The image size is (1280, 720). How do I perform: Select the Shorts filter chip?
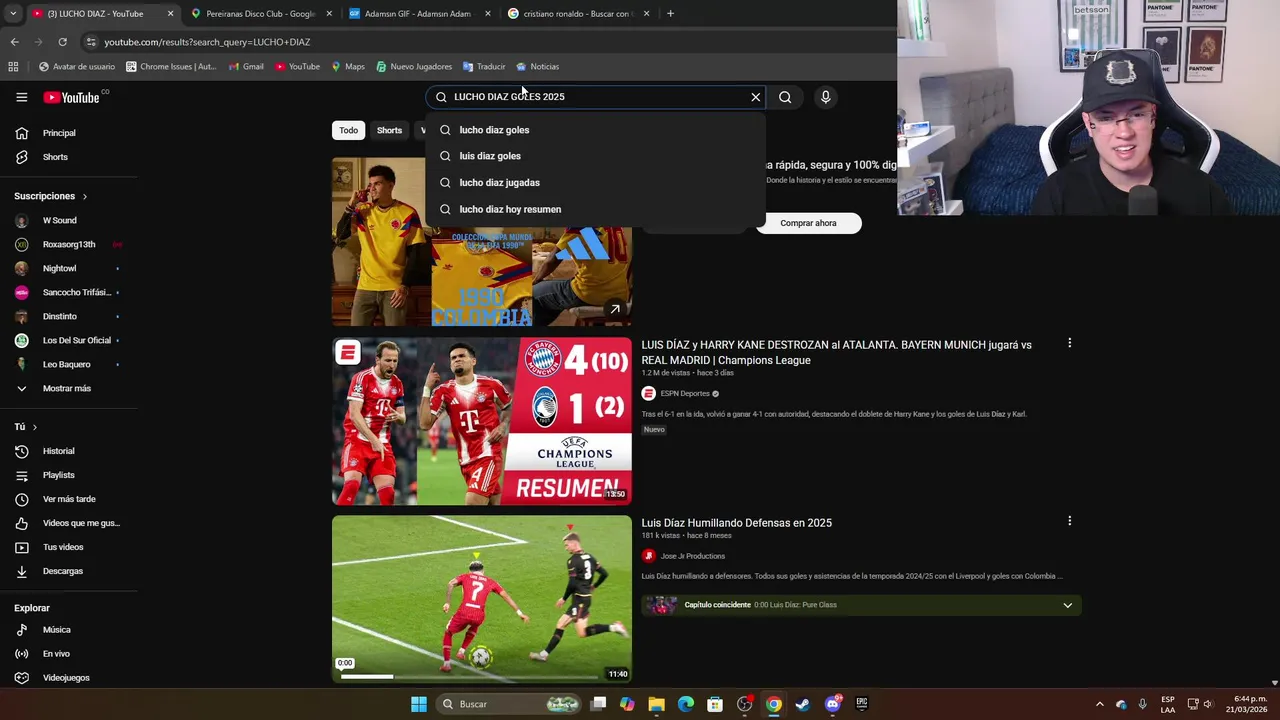tap(389, 130)
